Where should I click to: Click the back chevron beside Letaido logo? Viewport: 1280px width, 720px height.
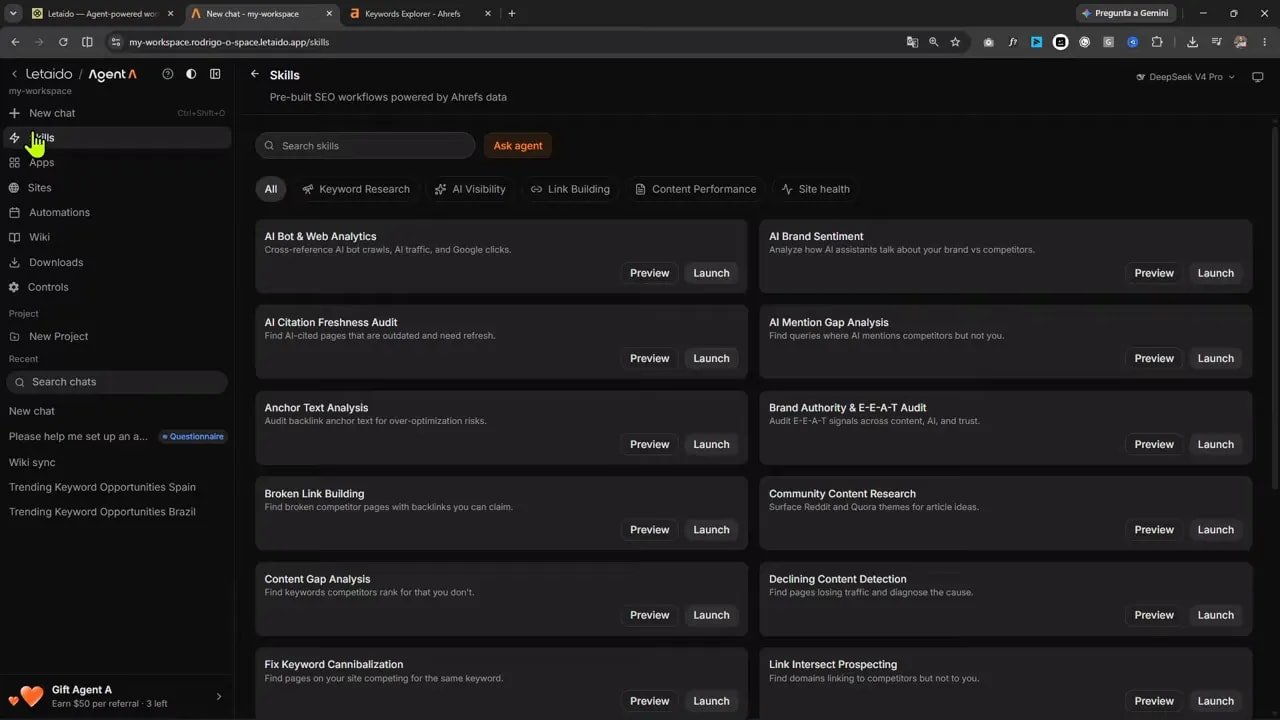tap(14, 74)
